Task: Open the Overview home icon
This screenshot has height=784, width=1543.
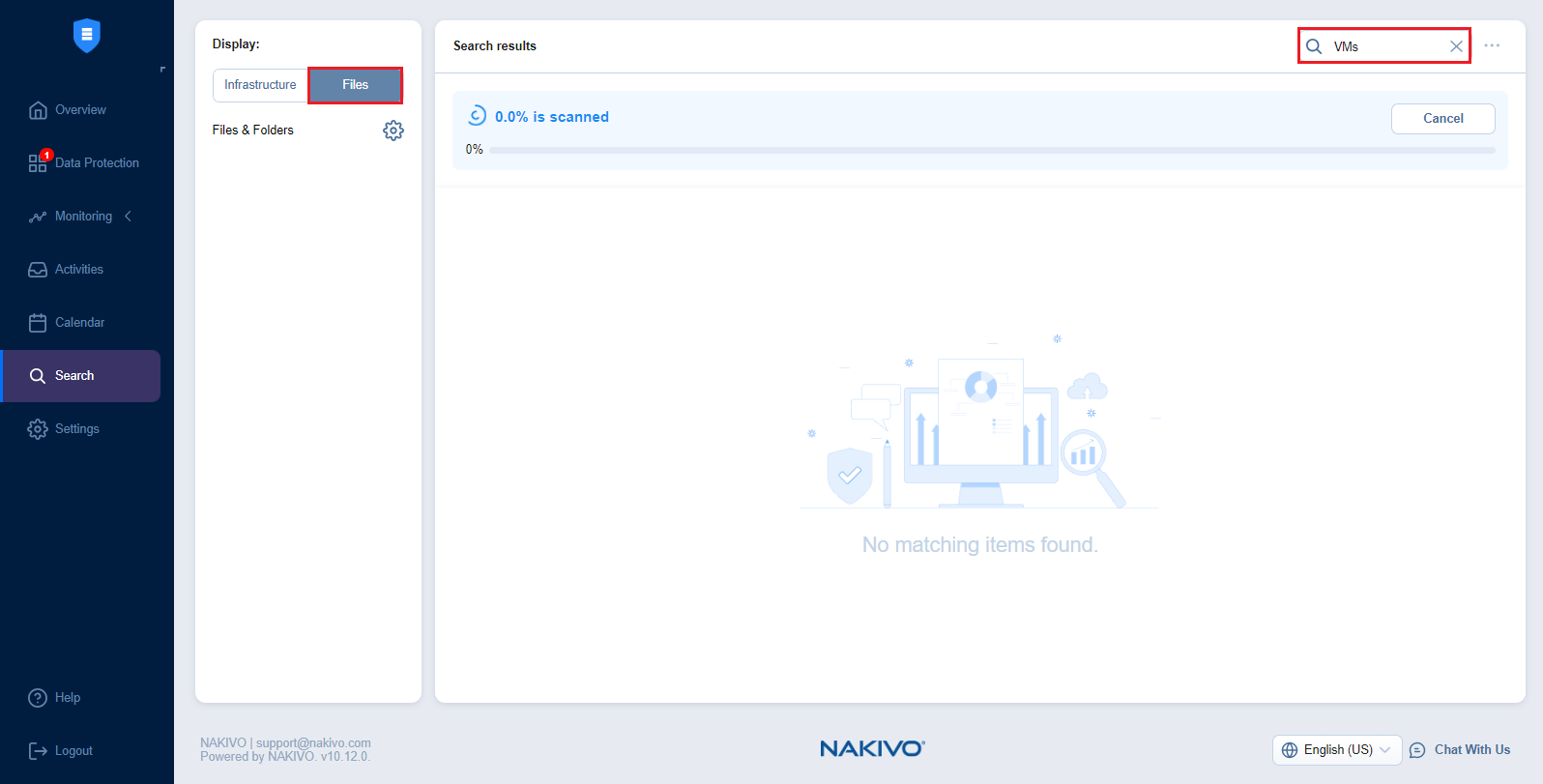Action: click(38, 110)
